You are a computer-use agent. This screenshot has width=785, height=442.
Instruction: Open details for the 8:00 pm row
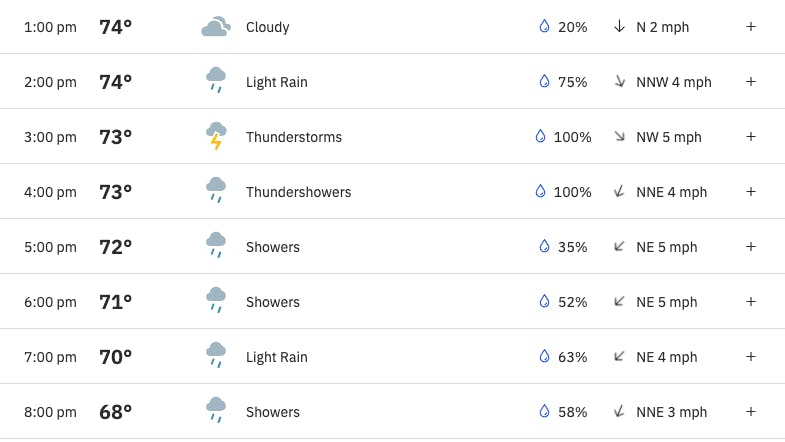click(750, 412)
